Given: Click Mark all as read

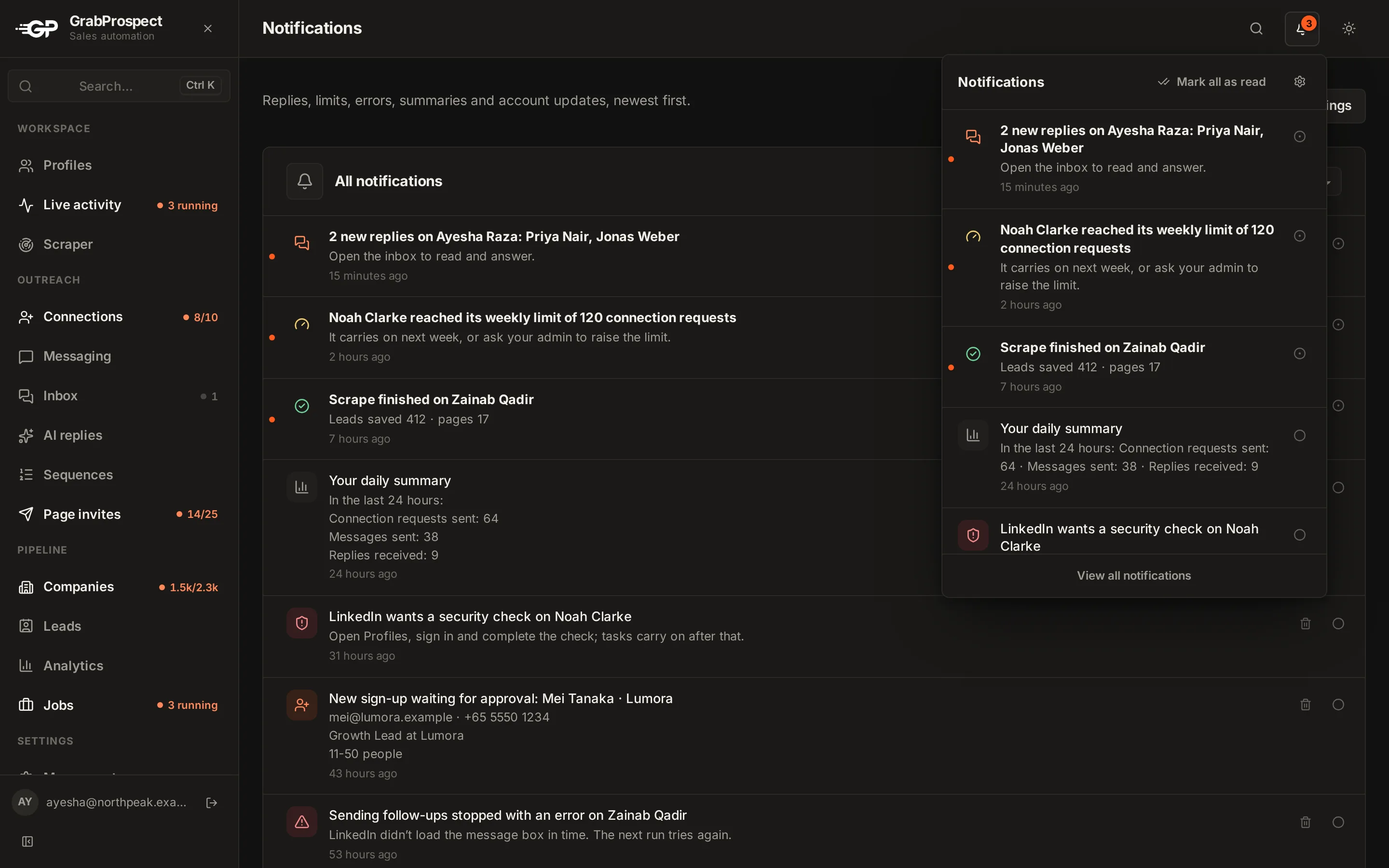Looking at the screenshot, I should click(x=1211, y=81).
